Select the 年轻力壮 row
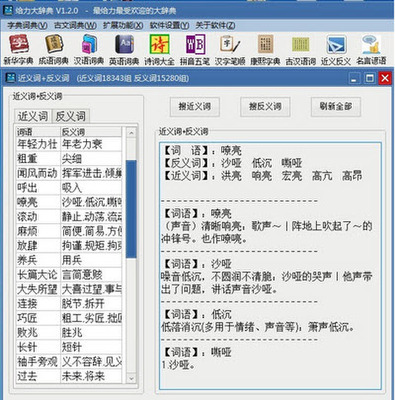Image resolution: width=395 pixels, height=400 pixels. [x=69, y=144]
